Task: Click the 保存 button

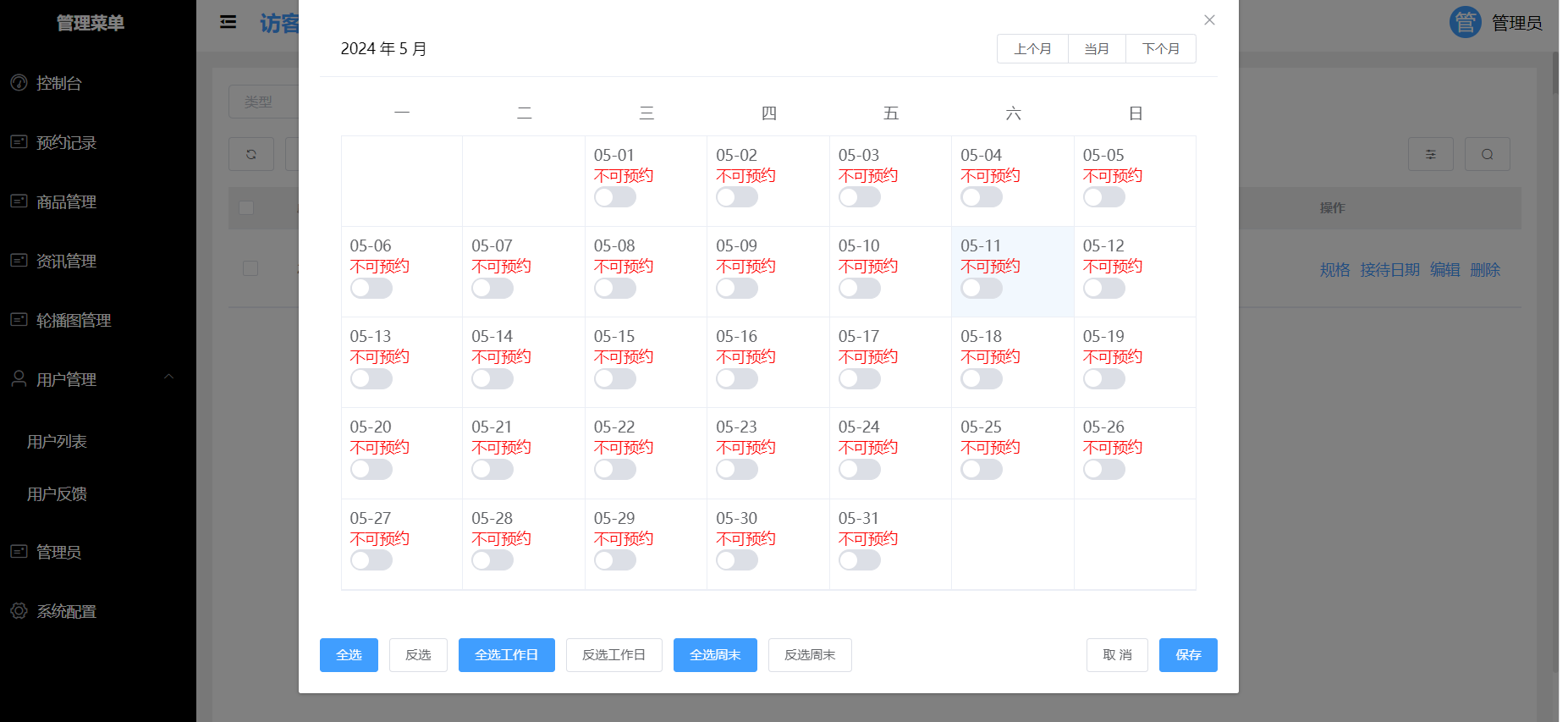Action: (x=1187, y=655)
